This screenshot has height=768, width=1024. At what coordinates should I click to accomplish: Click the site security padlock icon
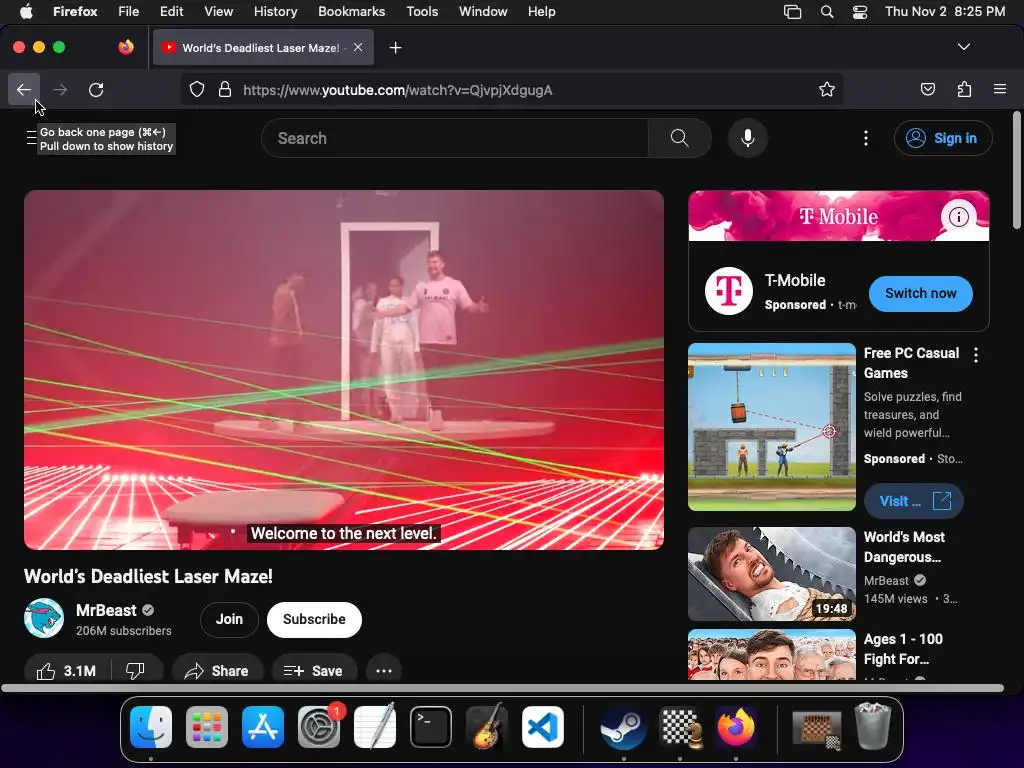click(x=225, y=89)
